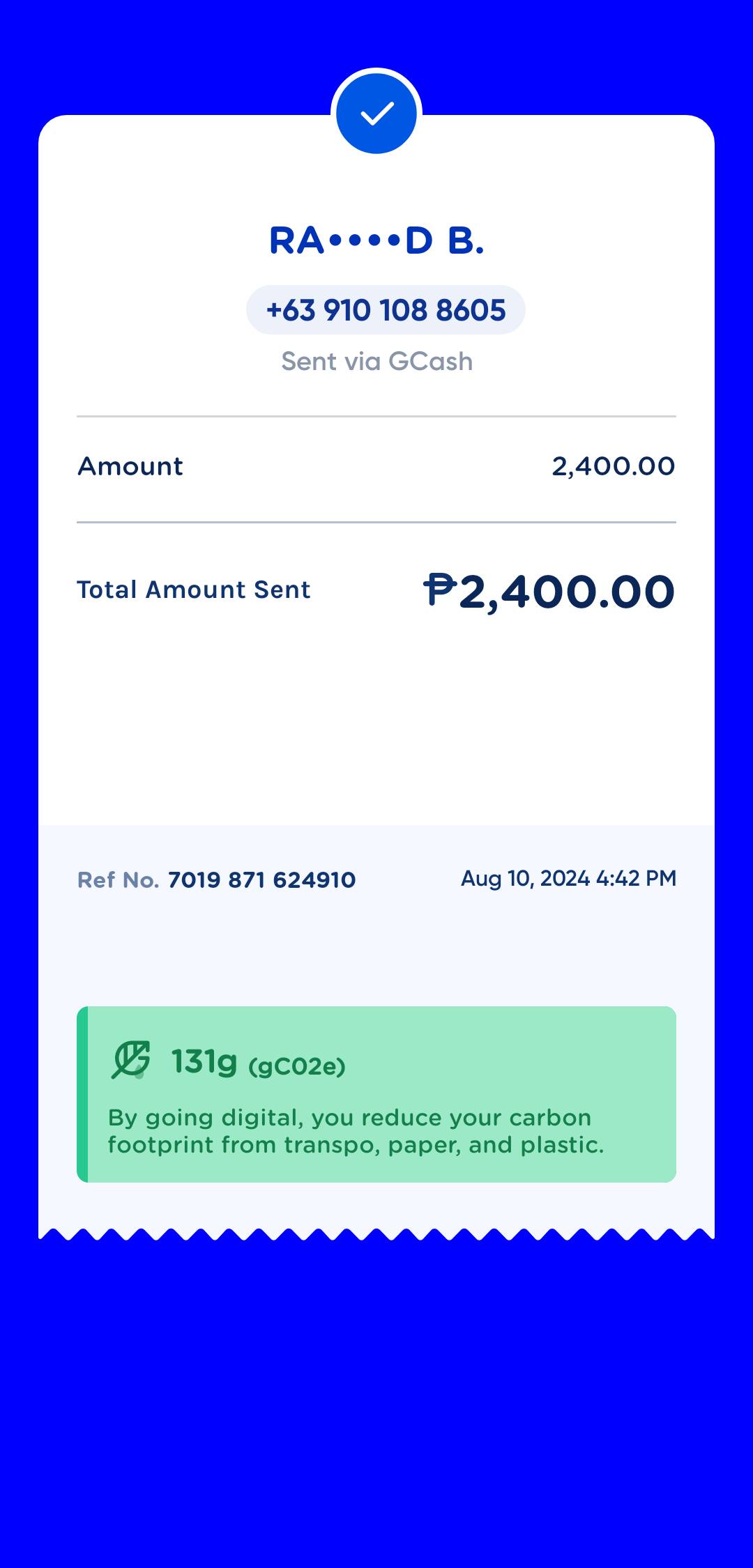
Task: Tap the large 2,400.00 total figure
Action: pos(566,592)
